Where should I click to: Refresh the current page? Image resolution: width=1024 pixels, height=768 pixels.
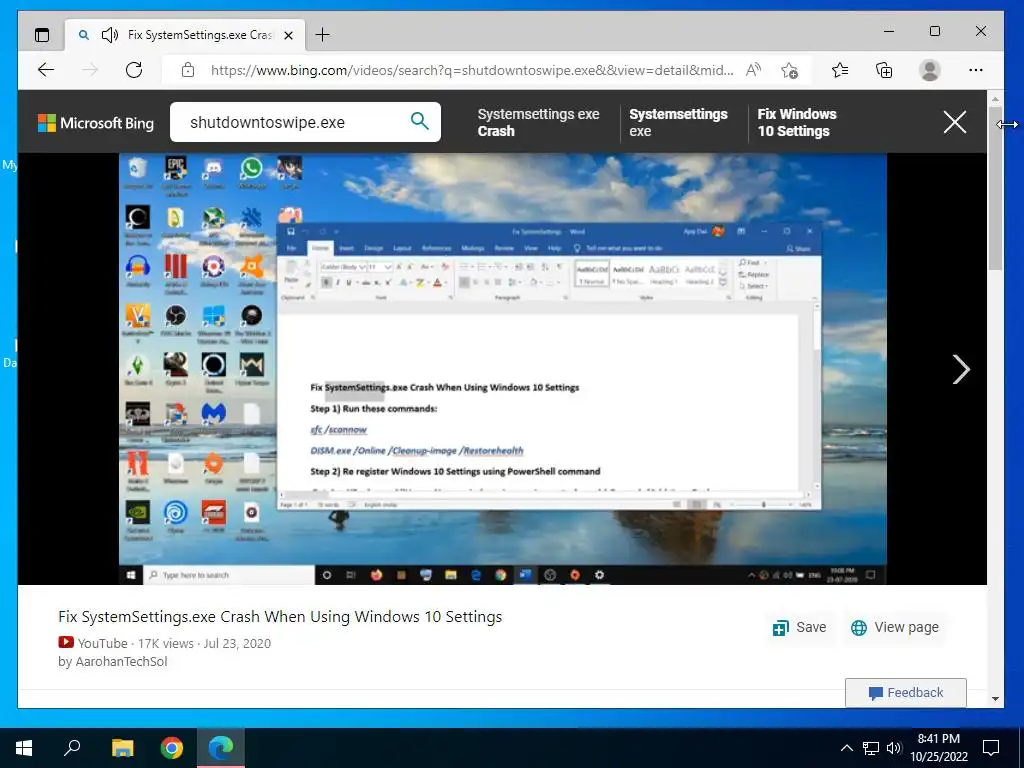click(134, 70)
